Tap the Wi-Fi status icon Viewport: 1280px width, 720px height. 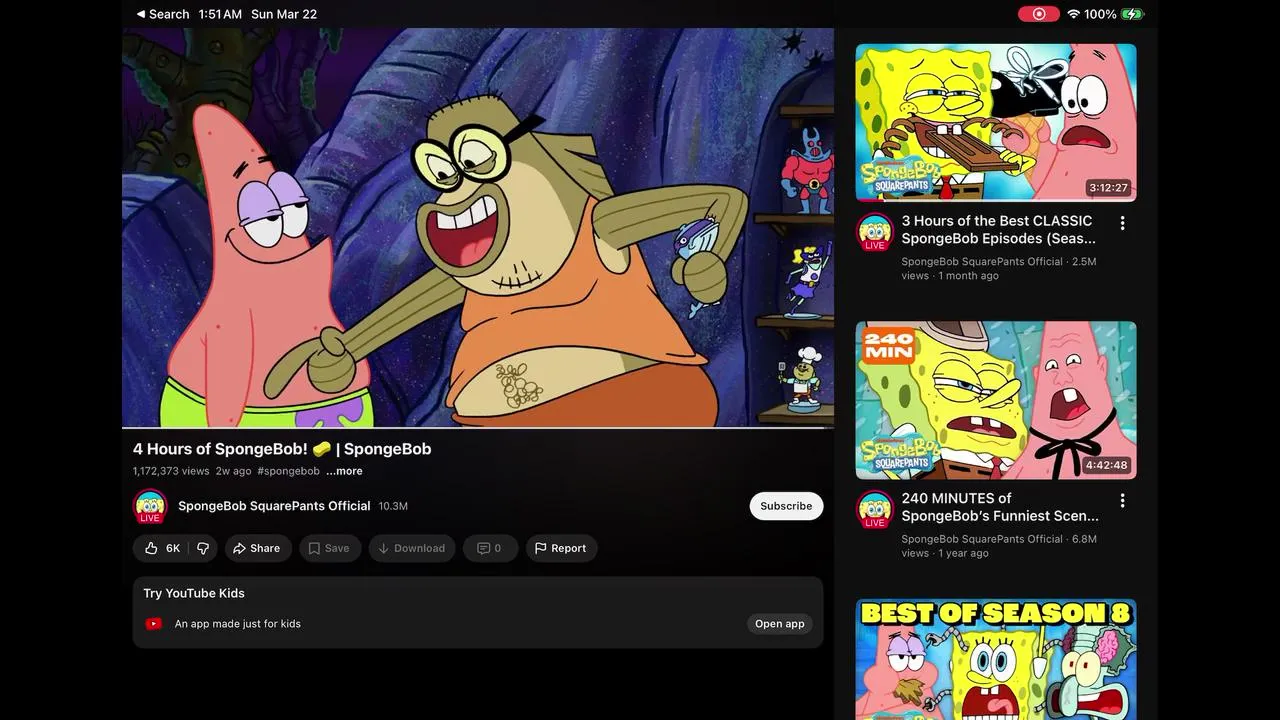pos(1074,14)
